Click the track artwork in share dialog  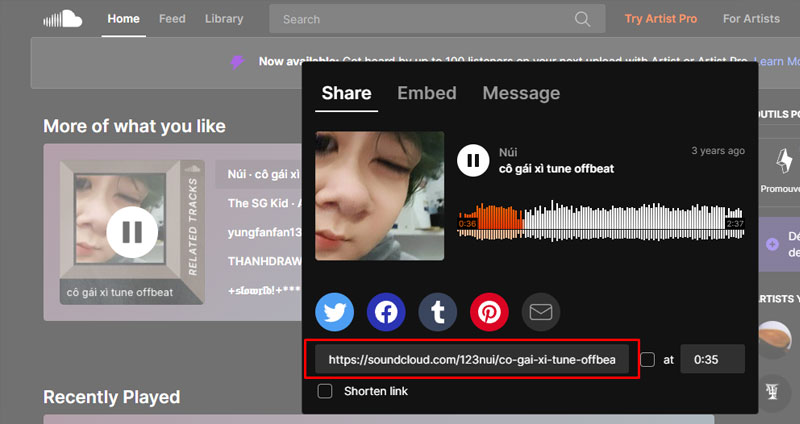click(x=380, y=196)
